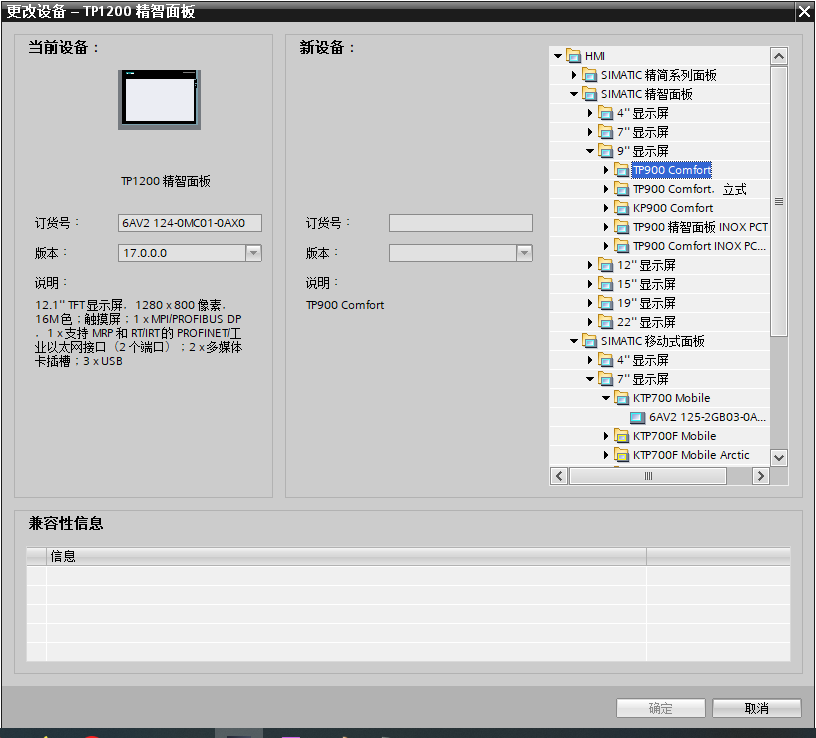Close the 更改设备 dialog
The height and width of the screenshot is (738, 816).
(x=804, y=12)
